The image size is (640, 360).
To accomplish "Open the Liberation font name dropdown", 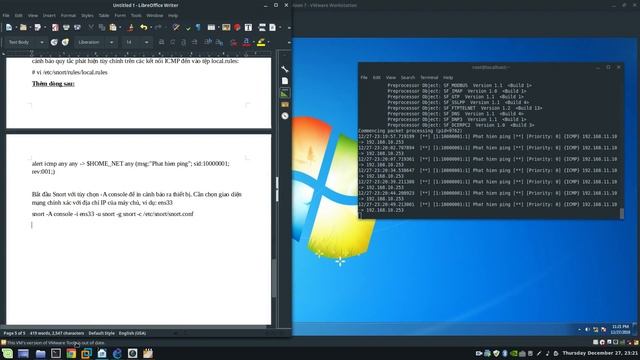I will tap(111, 42).
